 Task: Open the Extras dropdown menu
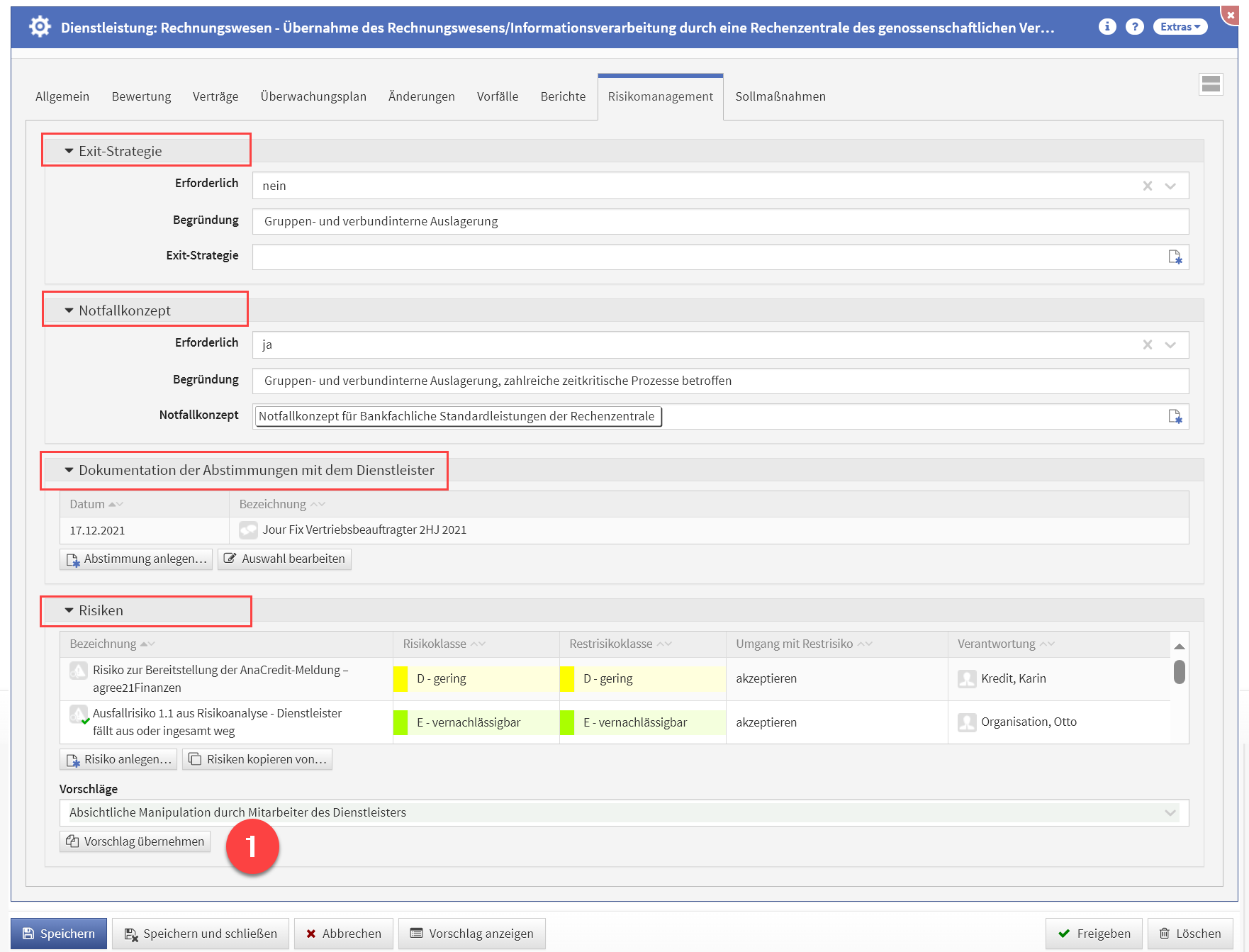[1180, 26]
